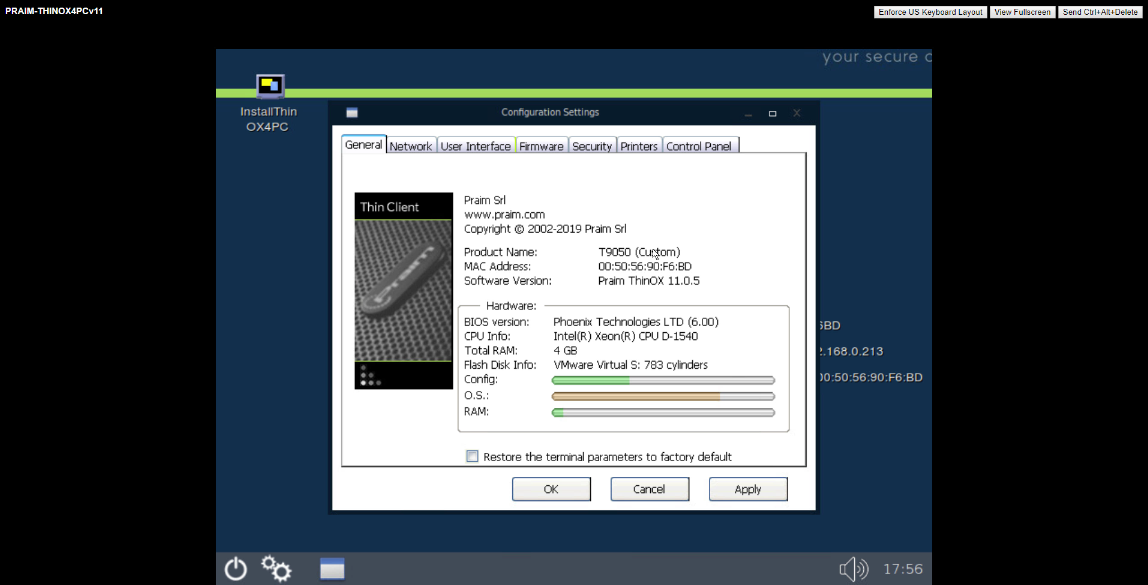
Task: Open the InstallThinOX4PC desktop icon
Action: click(269, 103)
